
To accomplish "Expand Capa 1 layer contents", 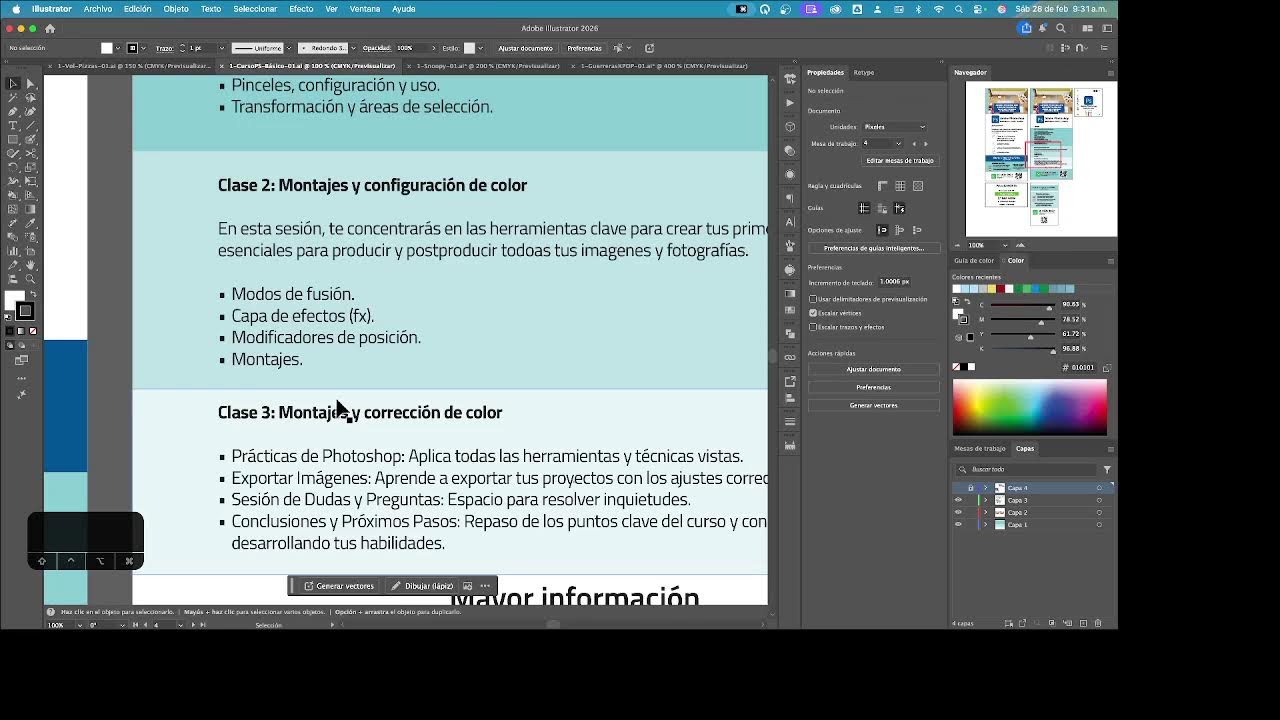I will pos(985,524).
